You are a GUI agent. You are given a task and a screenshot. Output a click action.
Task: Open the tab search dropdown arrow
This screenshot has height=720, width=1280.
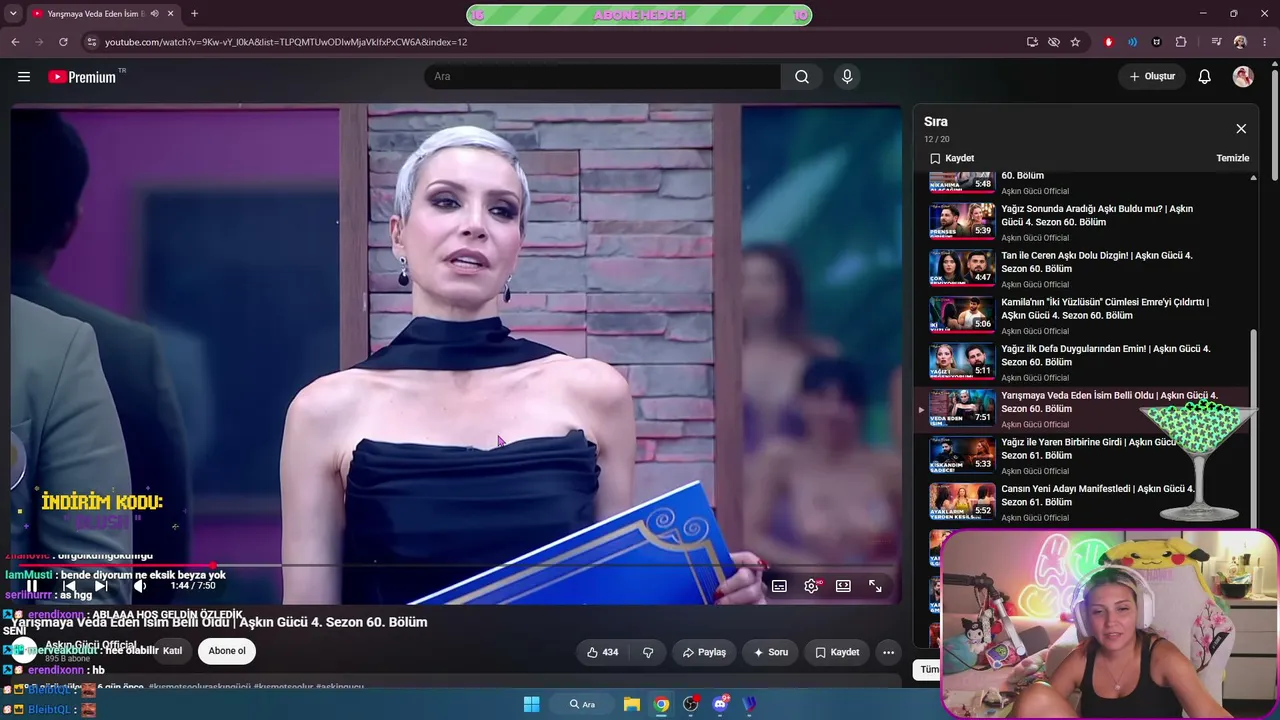(13, 14)
